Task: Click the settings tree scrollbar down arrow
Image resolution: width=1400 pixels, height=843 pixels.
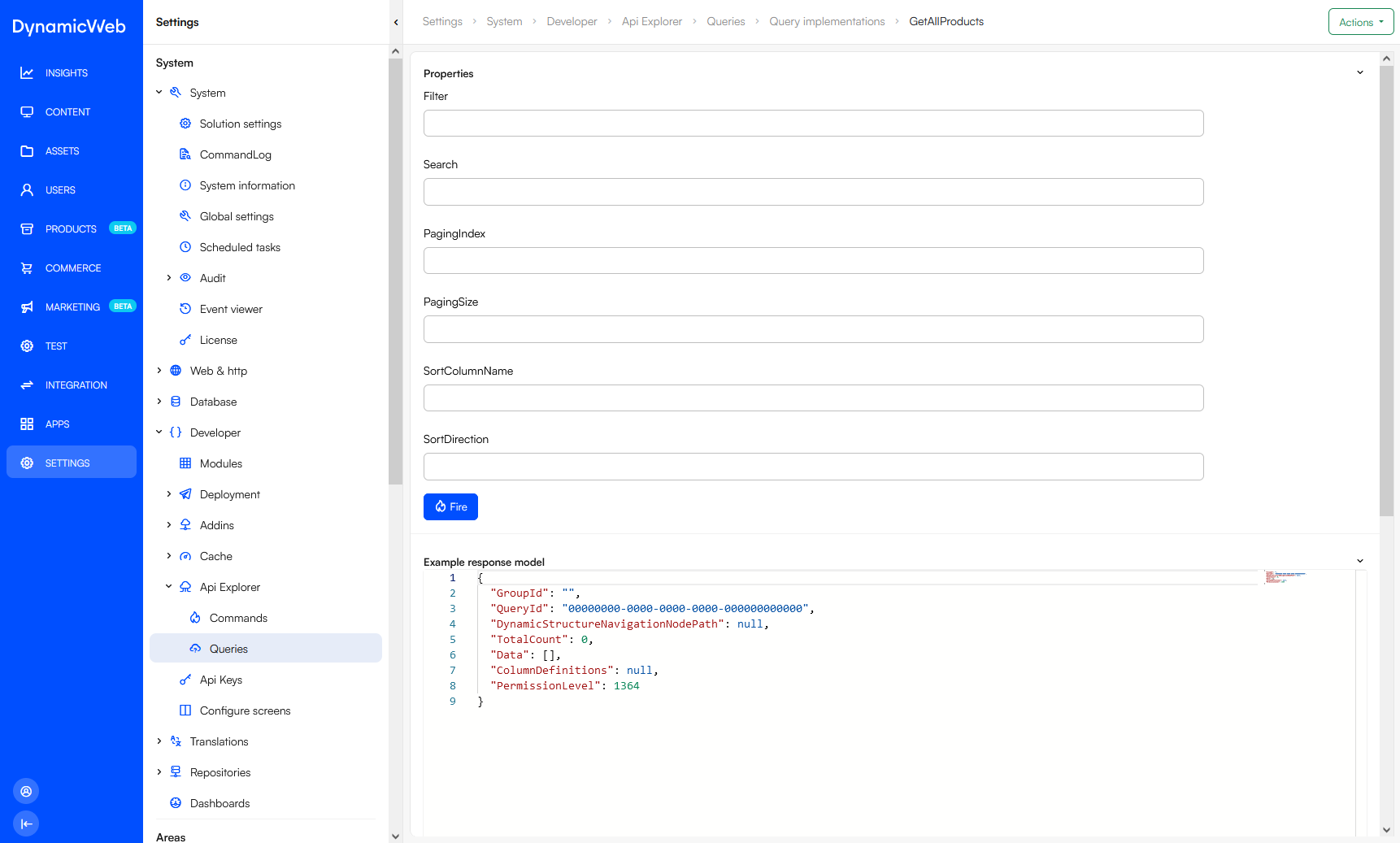Action: point(396,836)
